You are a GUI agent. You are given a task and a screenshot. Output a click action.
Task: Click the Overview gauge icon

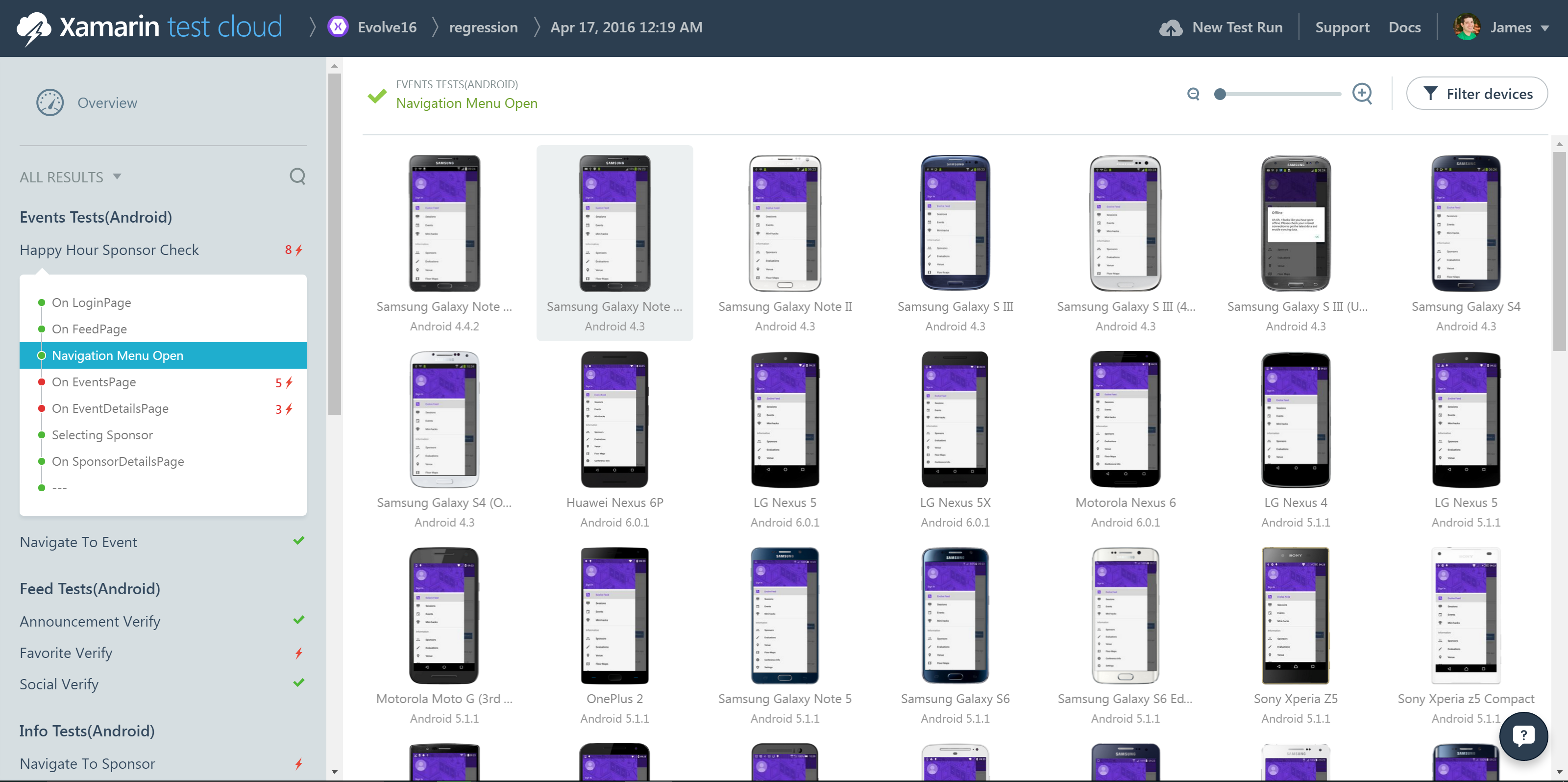(50, 103)
